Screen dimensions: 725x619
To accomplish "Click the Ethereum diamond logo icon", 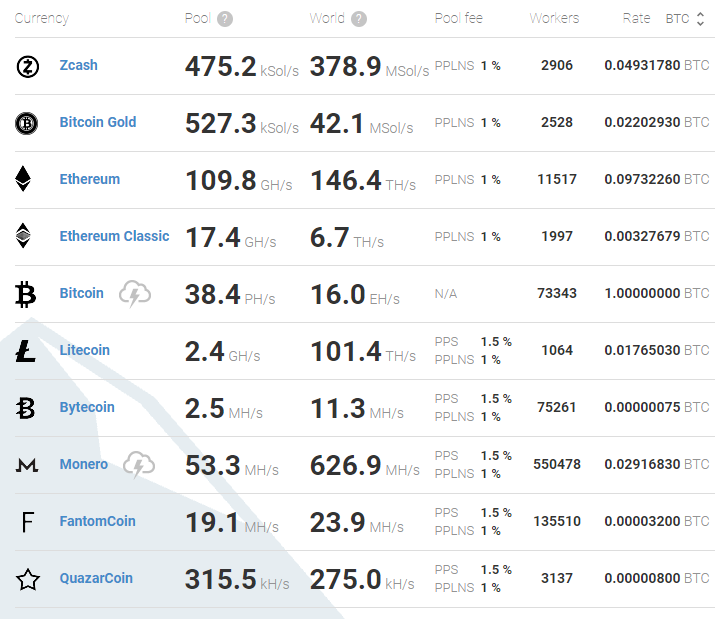I will click(x=23, y=179).
